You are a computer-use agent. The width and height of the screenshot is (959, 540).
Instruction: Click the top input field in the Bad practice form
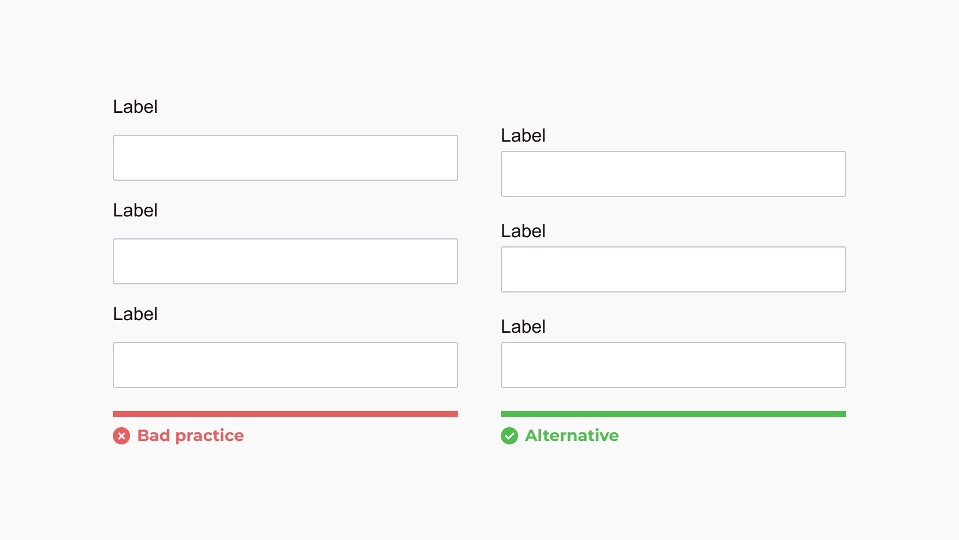pyautogui.click(x=285, y=158)
